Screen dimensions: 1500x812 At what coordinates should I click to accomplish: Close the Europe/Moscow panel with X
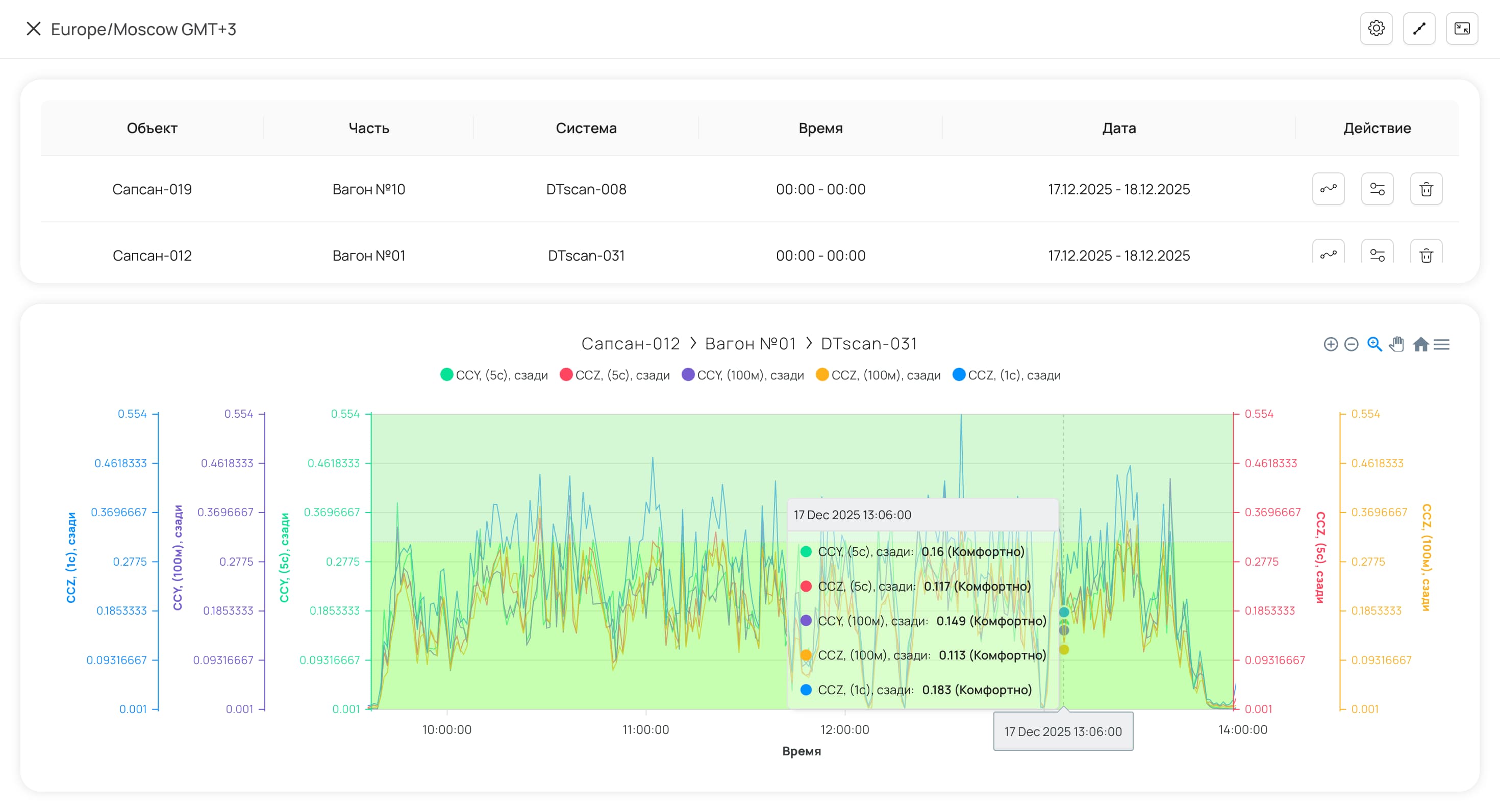point(34,29)
